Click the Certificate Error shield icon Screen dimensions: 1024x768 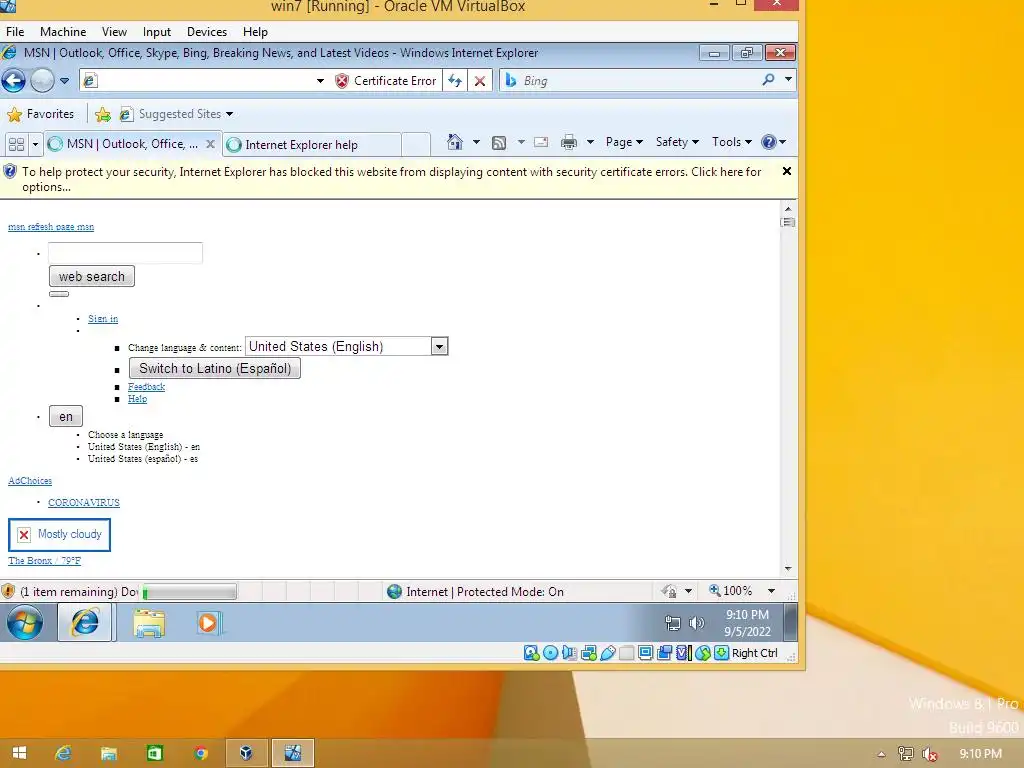(x=342, y=81)
